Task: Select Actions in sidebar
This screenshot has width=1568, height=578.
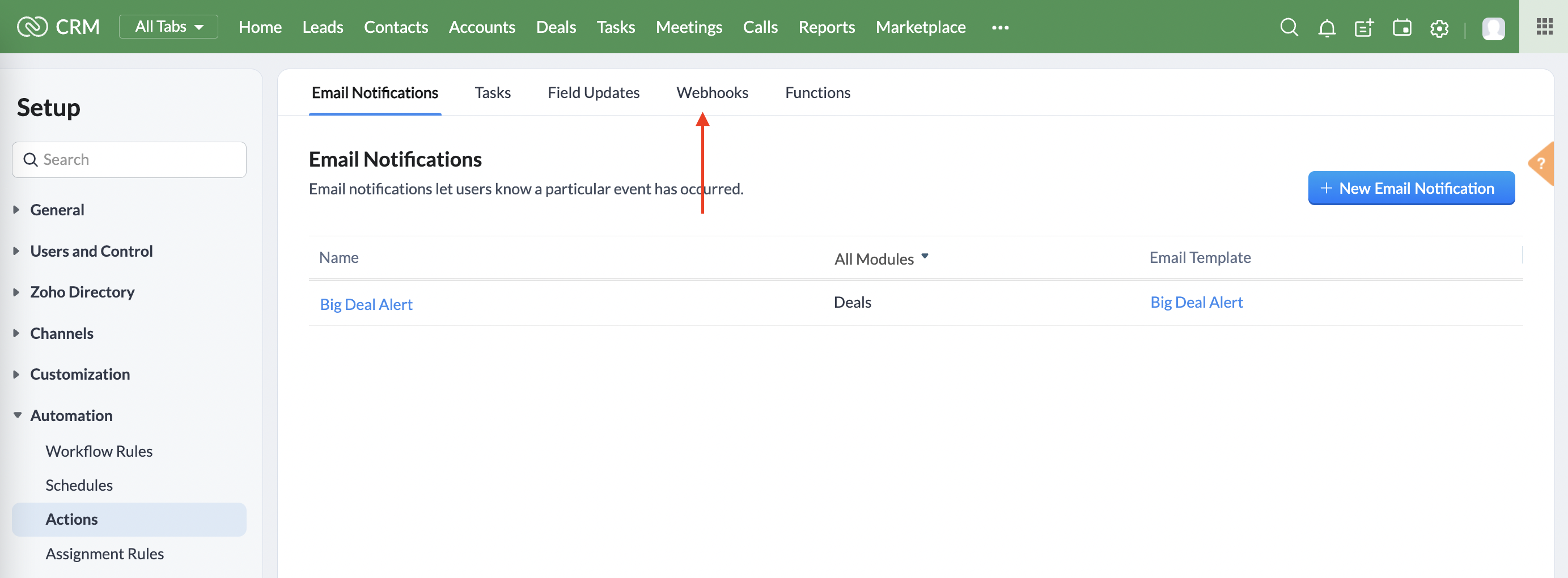Action: pyautogui.click(x=129, y=519)
